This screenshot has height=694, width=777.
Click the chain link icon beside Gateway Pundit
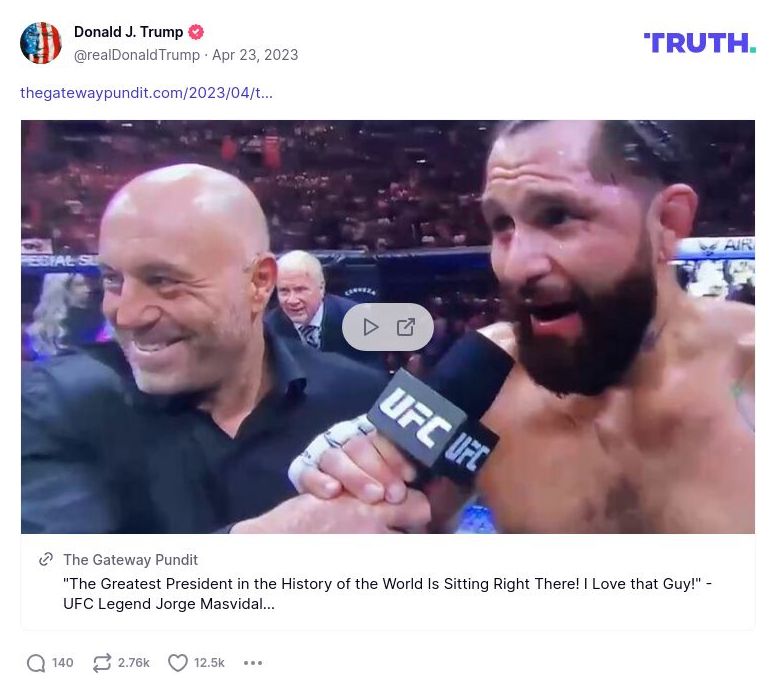click(x=46, y=560)
